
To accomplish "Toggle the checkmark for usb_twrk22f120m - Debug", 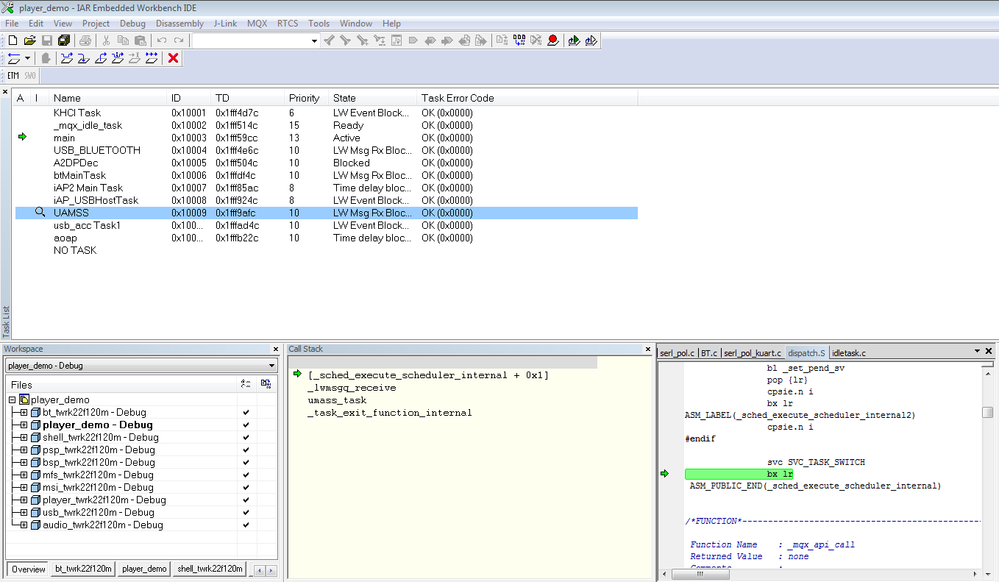I will point(246,512).
